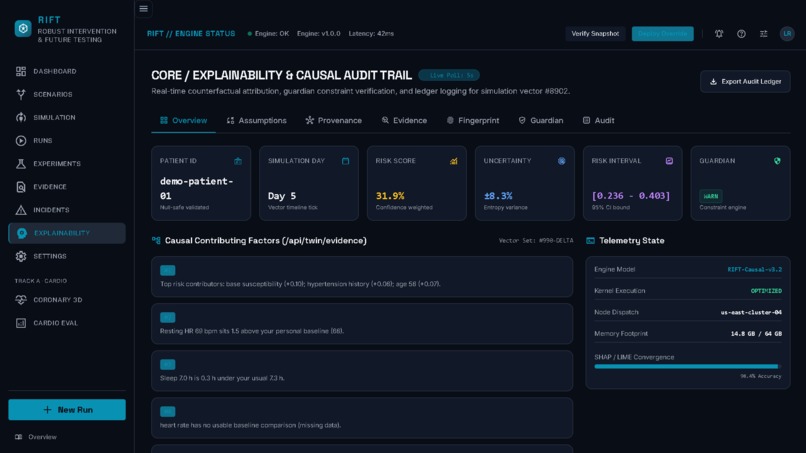Click the Verify Snapshot button

tap(595, 33)
